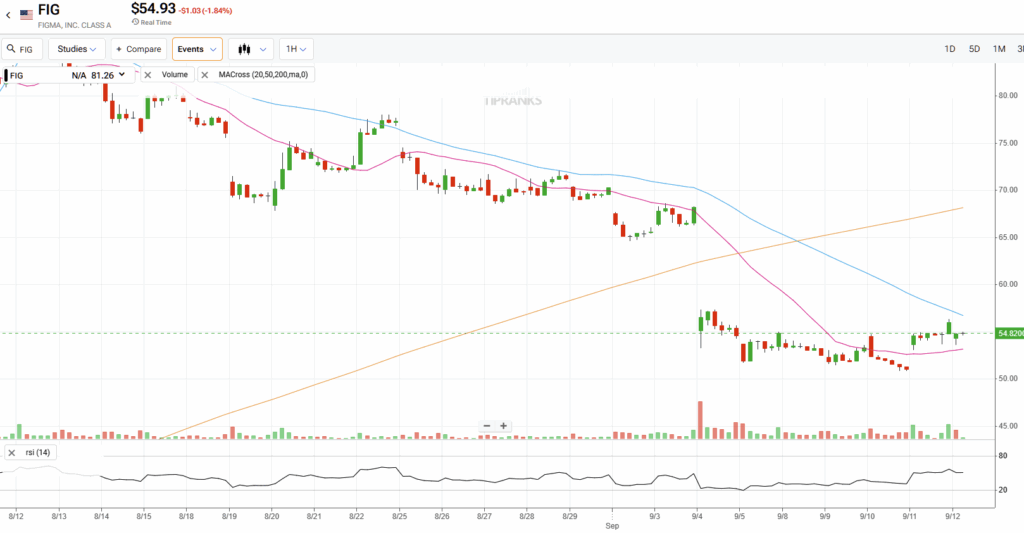Remove the MACross study with its X
This screenshot has height=533, width=1024.
pyautogui.click(x=204, y=74)
